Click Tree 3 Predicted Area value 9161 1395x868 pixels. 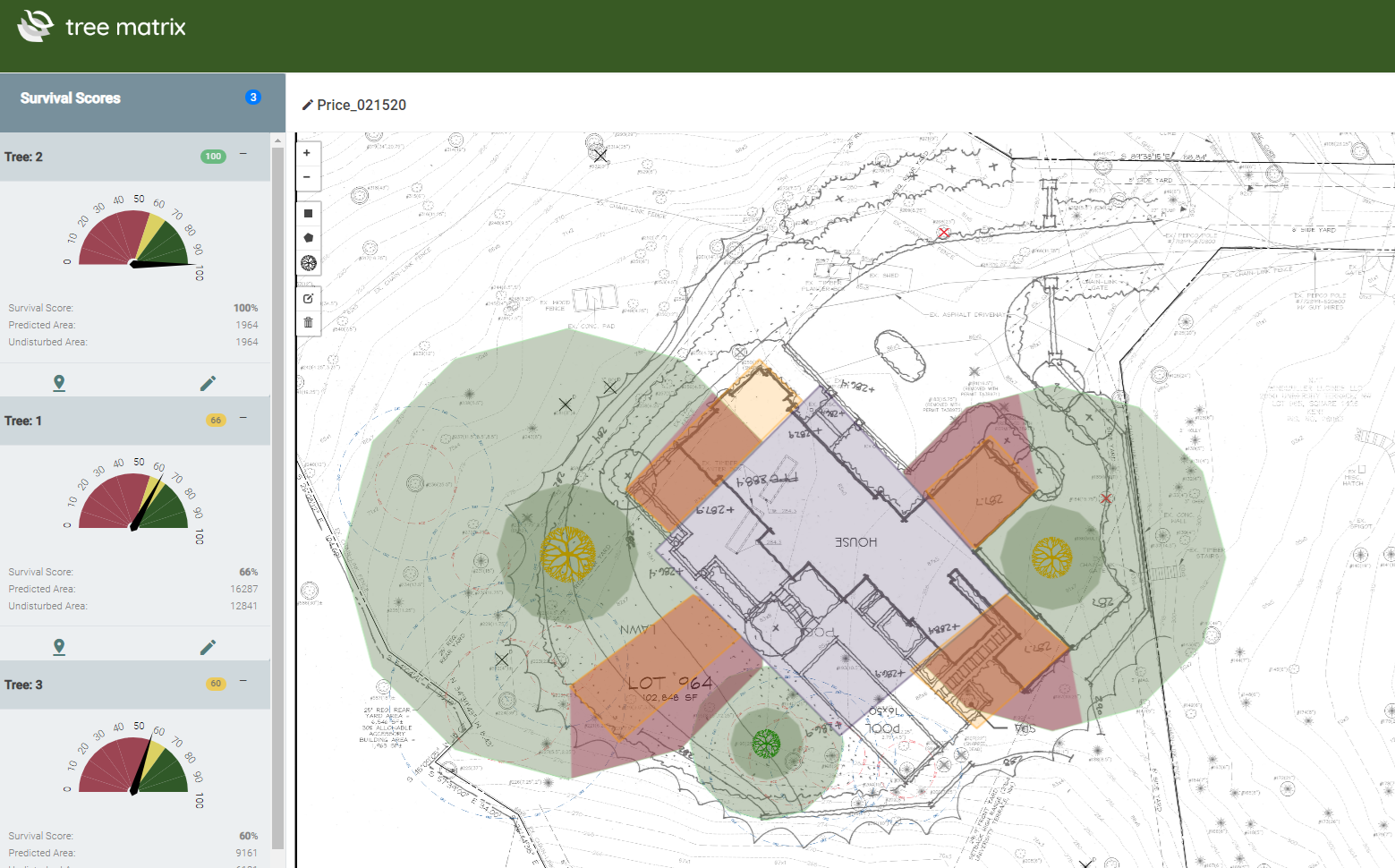pyautogui.click(x=246, y=853)
